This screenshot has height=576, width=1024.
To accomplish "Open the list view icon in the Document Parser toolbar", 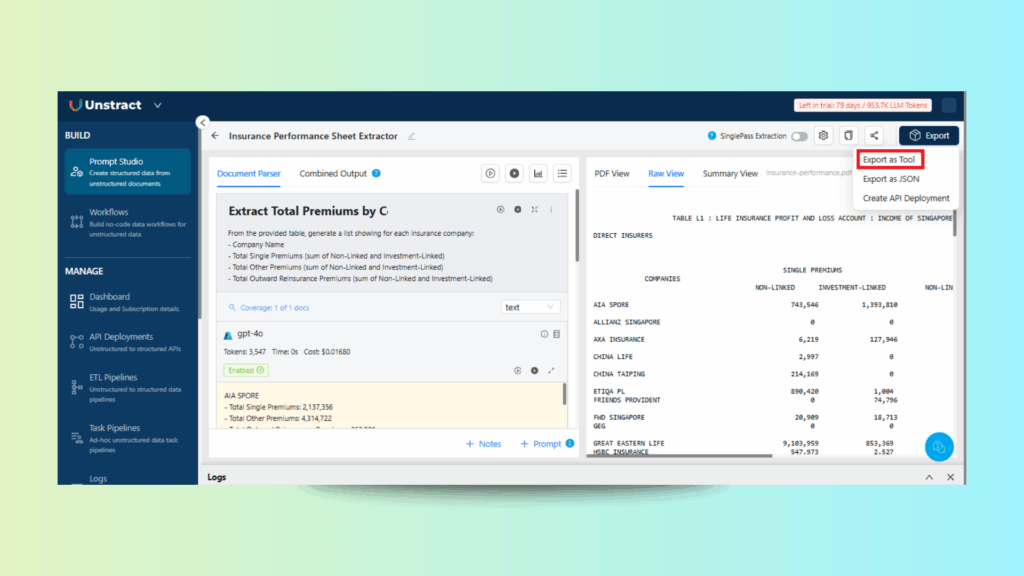I will [563, 173].
